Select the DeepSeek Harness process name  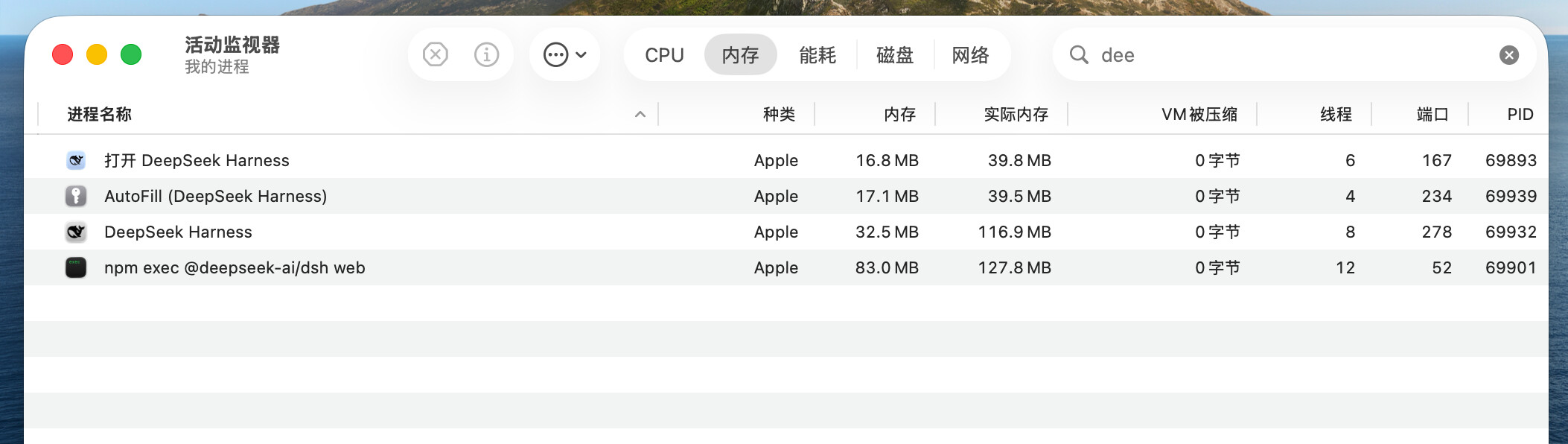click(178, 232)
